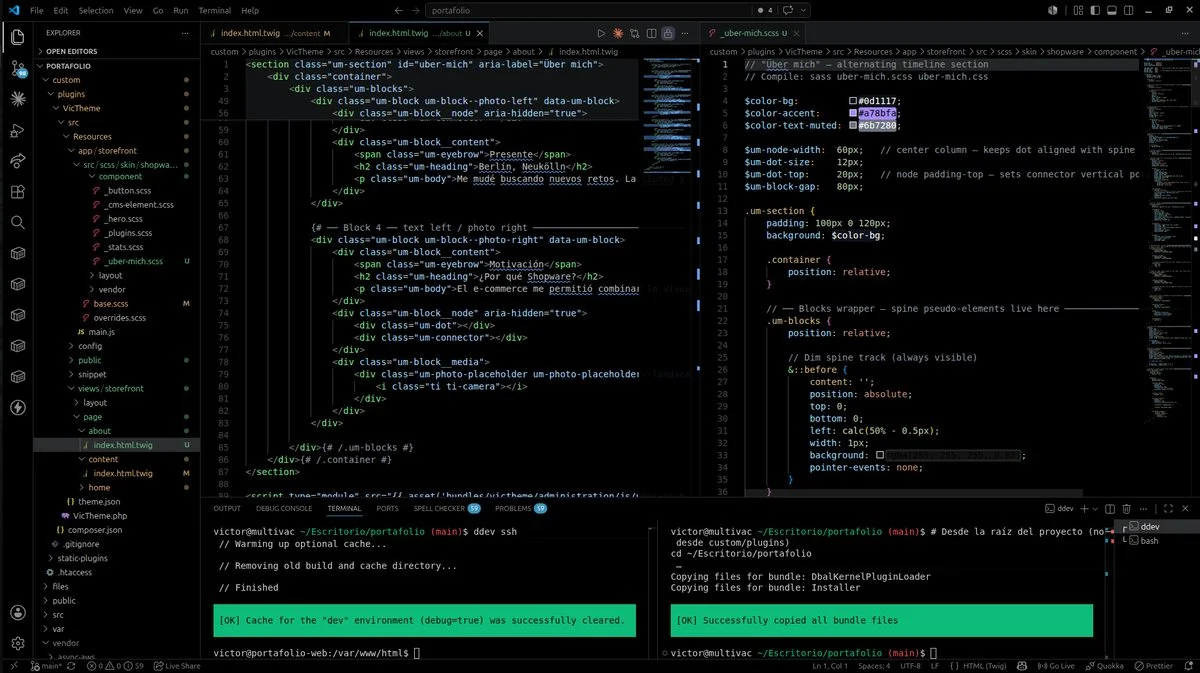The image size is (1200, 673).
Task: Open the Extensions view in the activity bar
Action: tap(17, 192)
